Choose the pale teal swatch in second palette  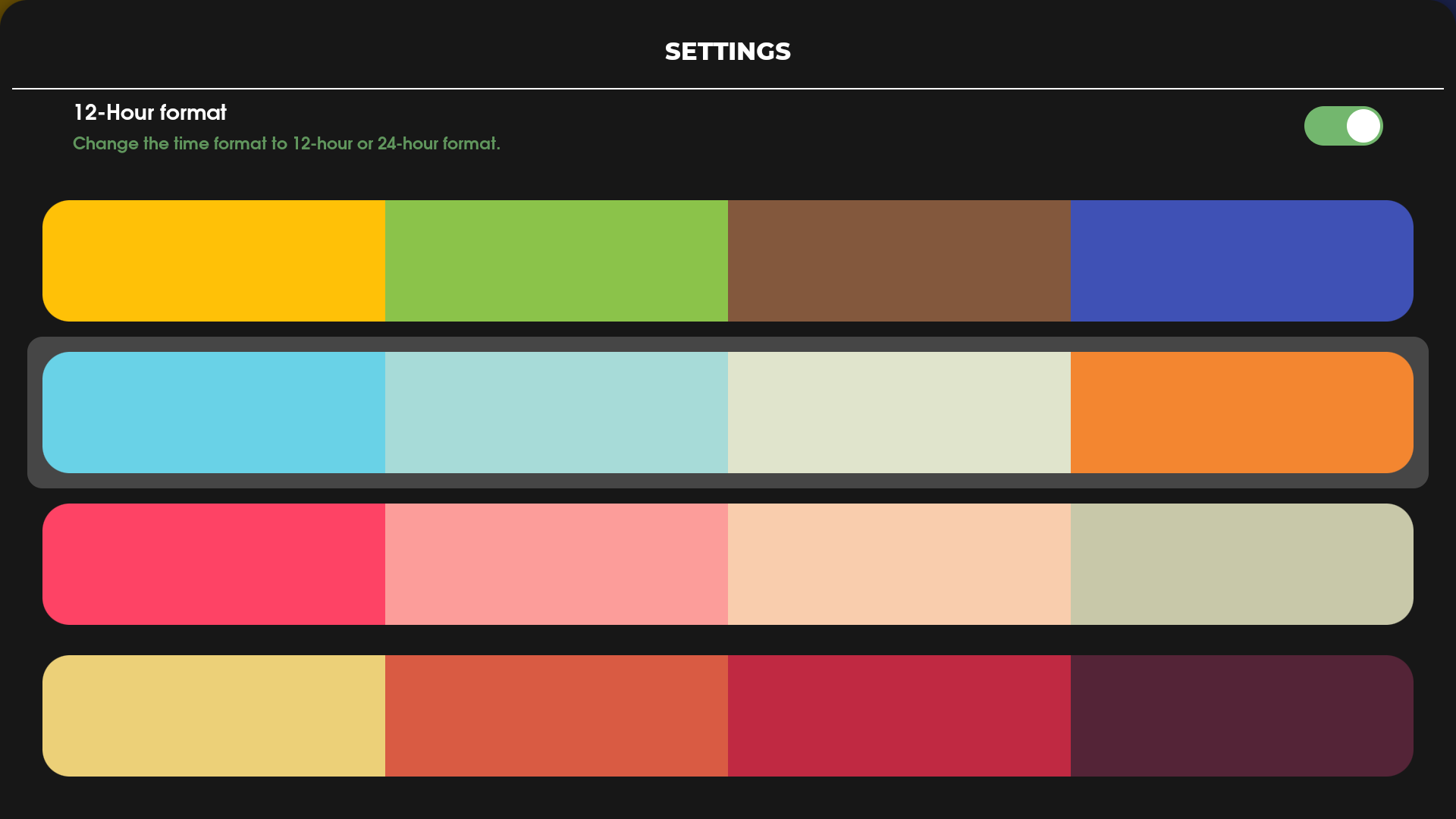pyautogui.click(x=557, y=413)
